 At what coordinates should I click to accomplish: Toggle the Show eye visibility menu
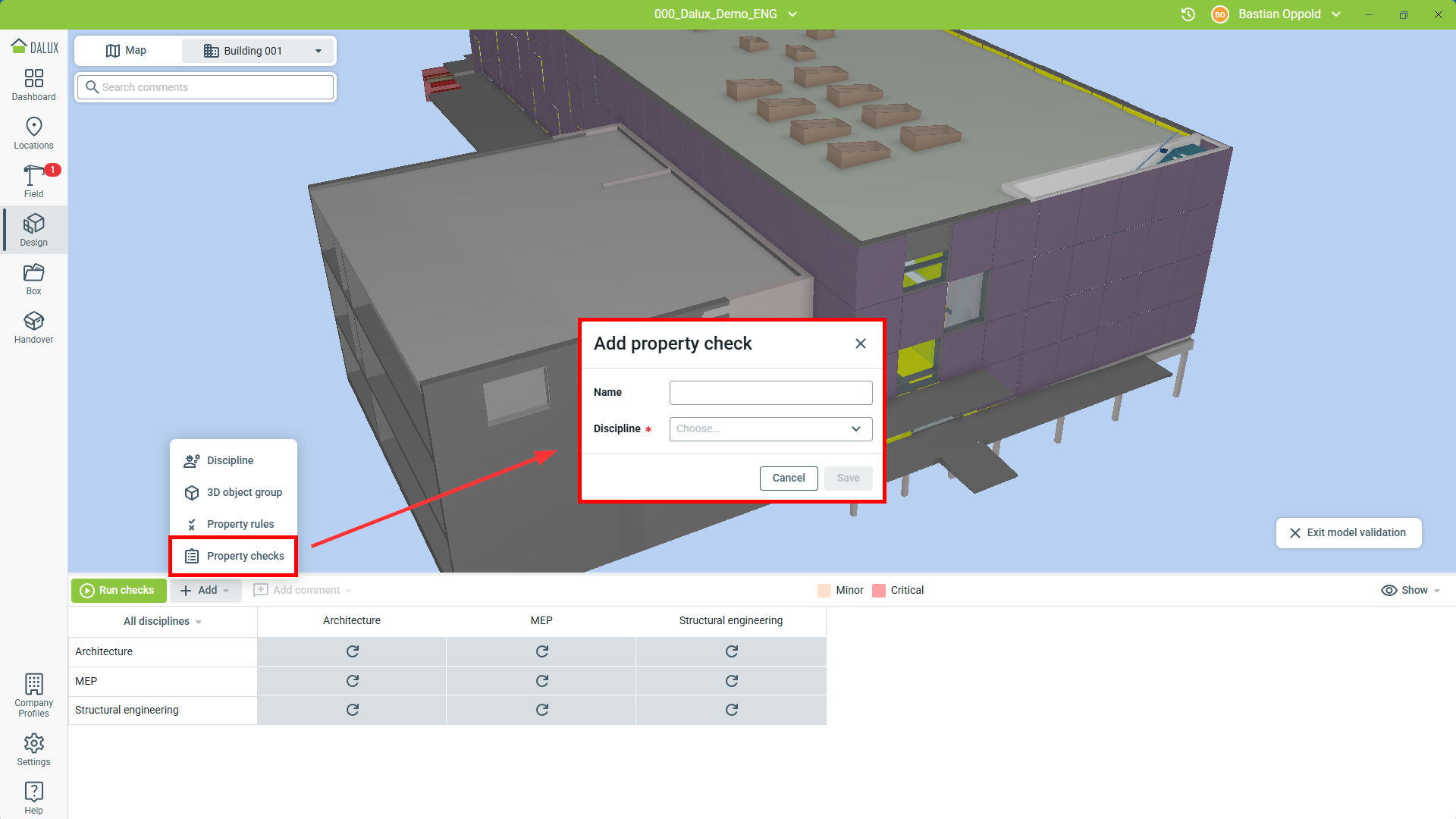point(1410,590)
